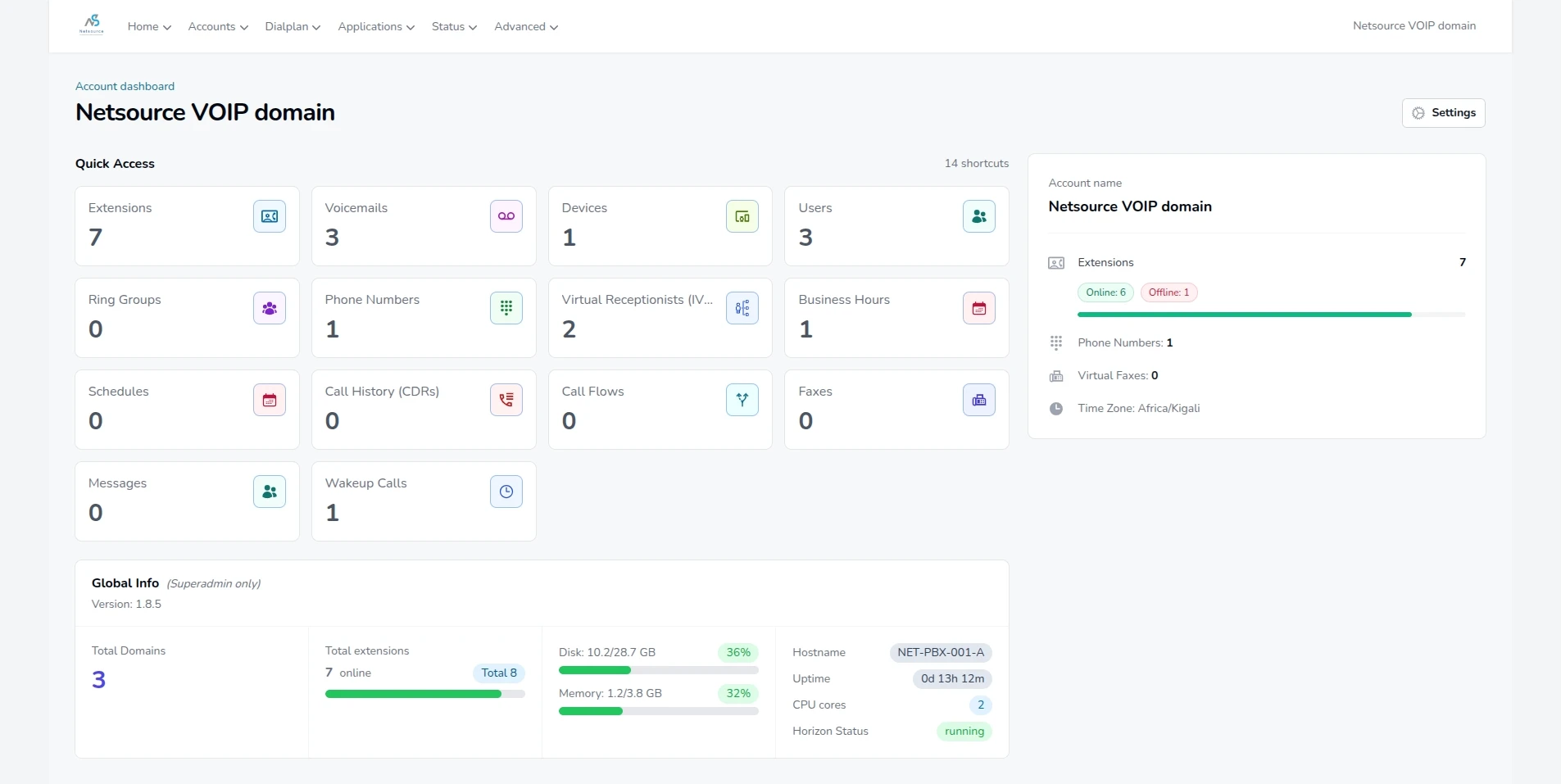Open the Settings button

pyautogui.click(x=1443, y=113)
